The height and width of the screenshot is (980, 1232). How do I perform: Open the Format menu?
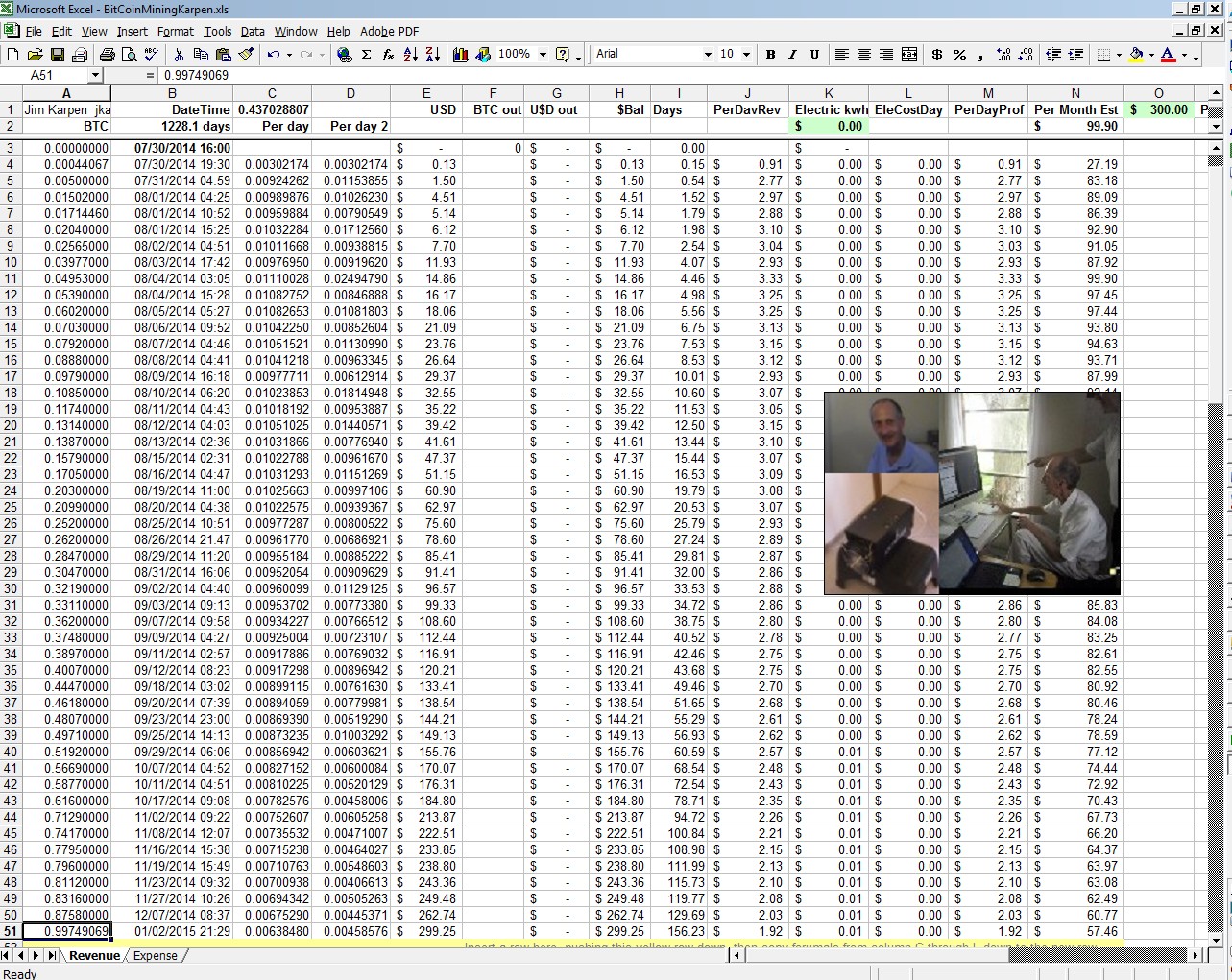tap(176, 31)
